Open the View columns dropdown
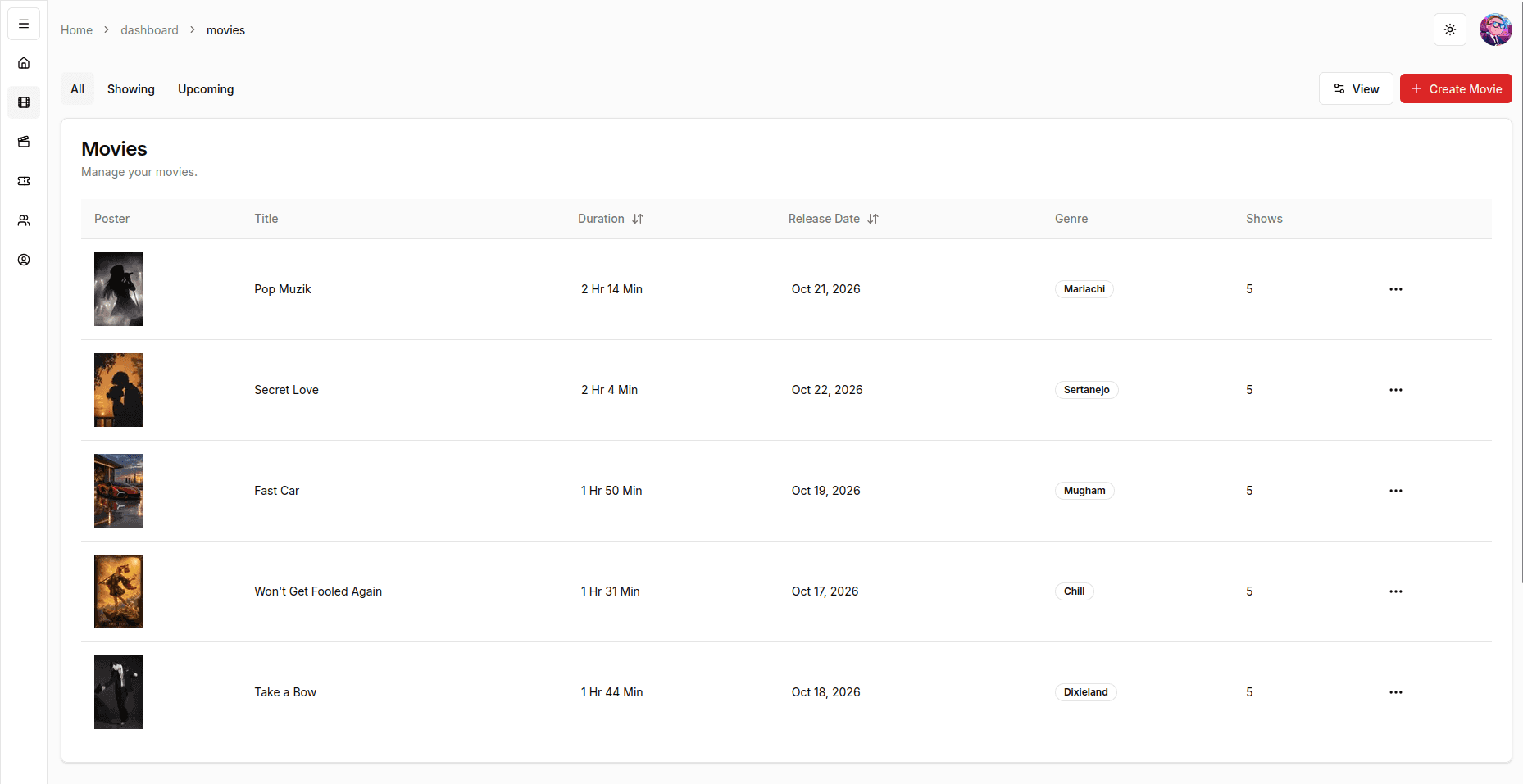1523x784 pixels. tap(1356, 88)
